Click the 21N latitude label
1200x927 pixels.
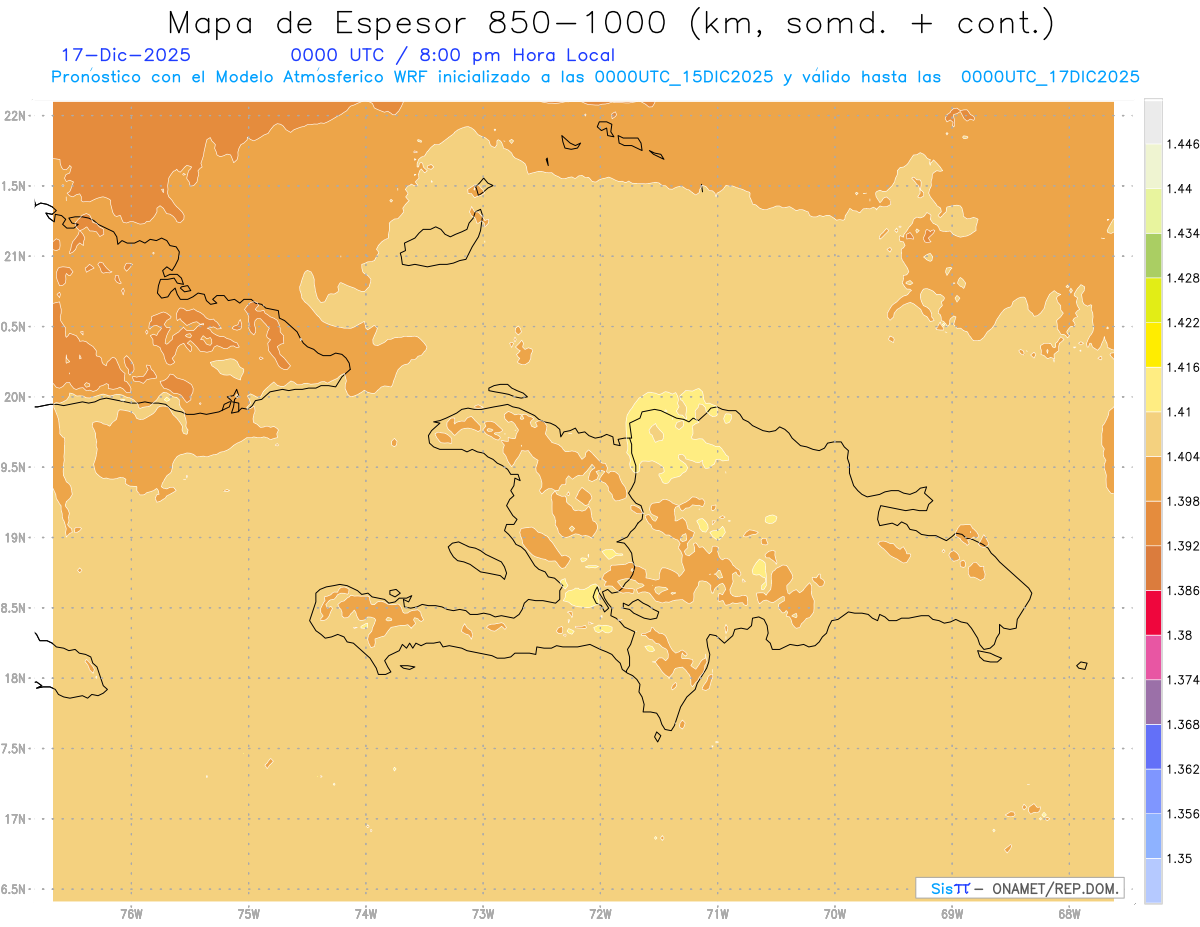pos(15,256)
